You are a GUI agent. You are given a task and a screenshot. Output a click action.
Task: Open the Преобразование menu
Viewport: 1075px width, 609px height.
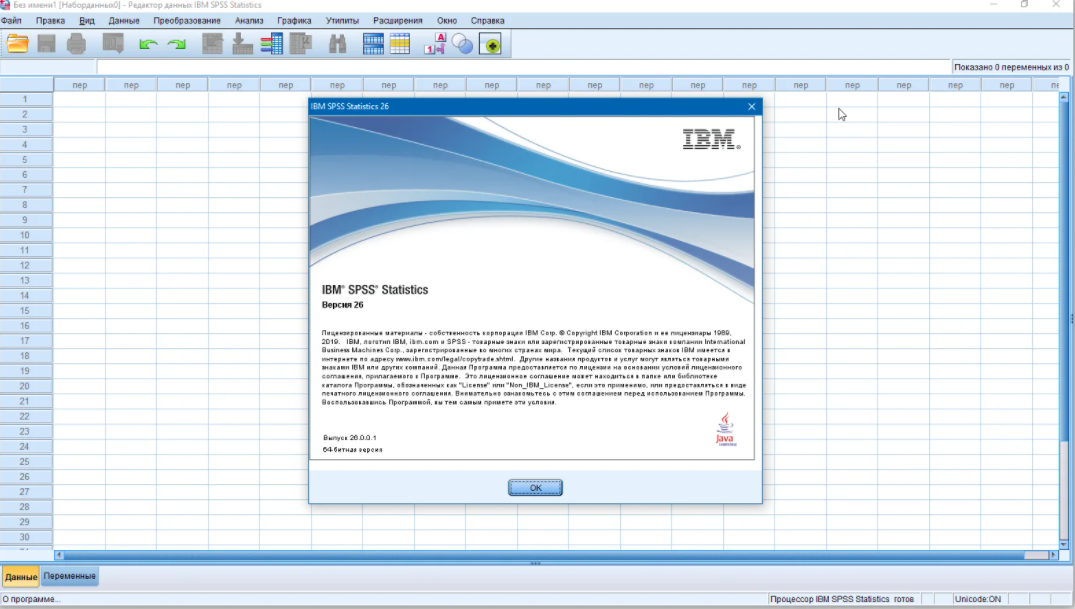click(x=187, y=20)
